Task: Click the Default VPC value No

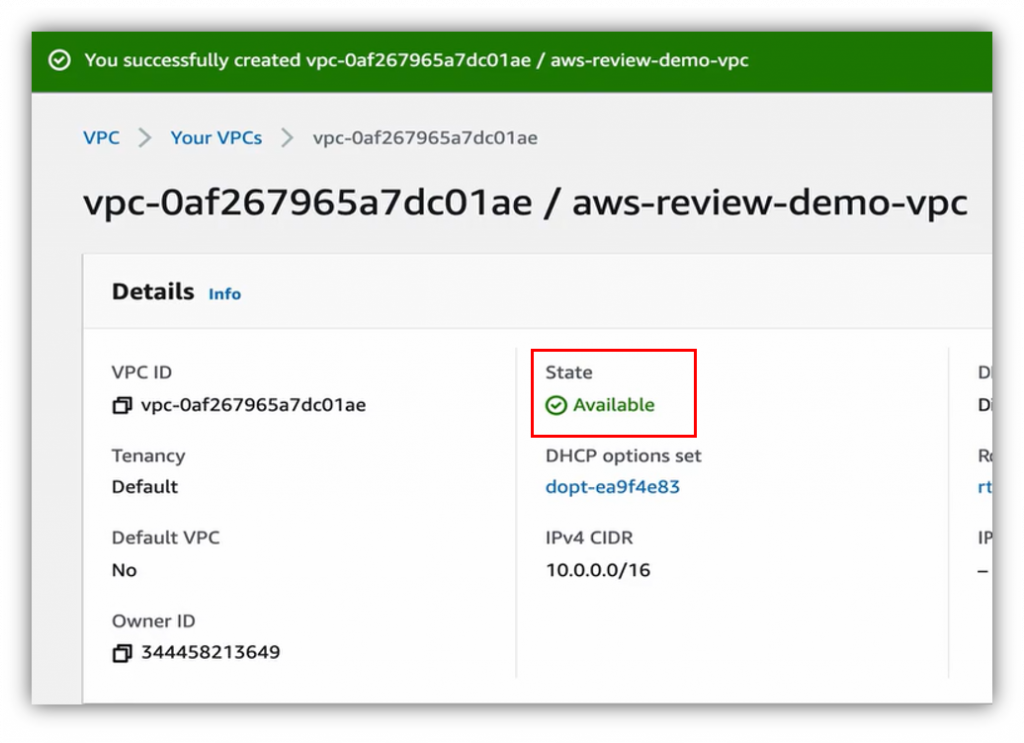Action: coord(124,570)
